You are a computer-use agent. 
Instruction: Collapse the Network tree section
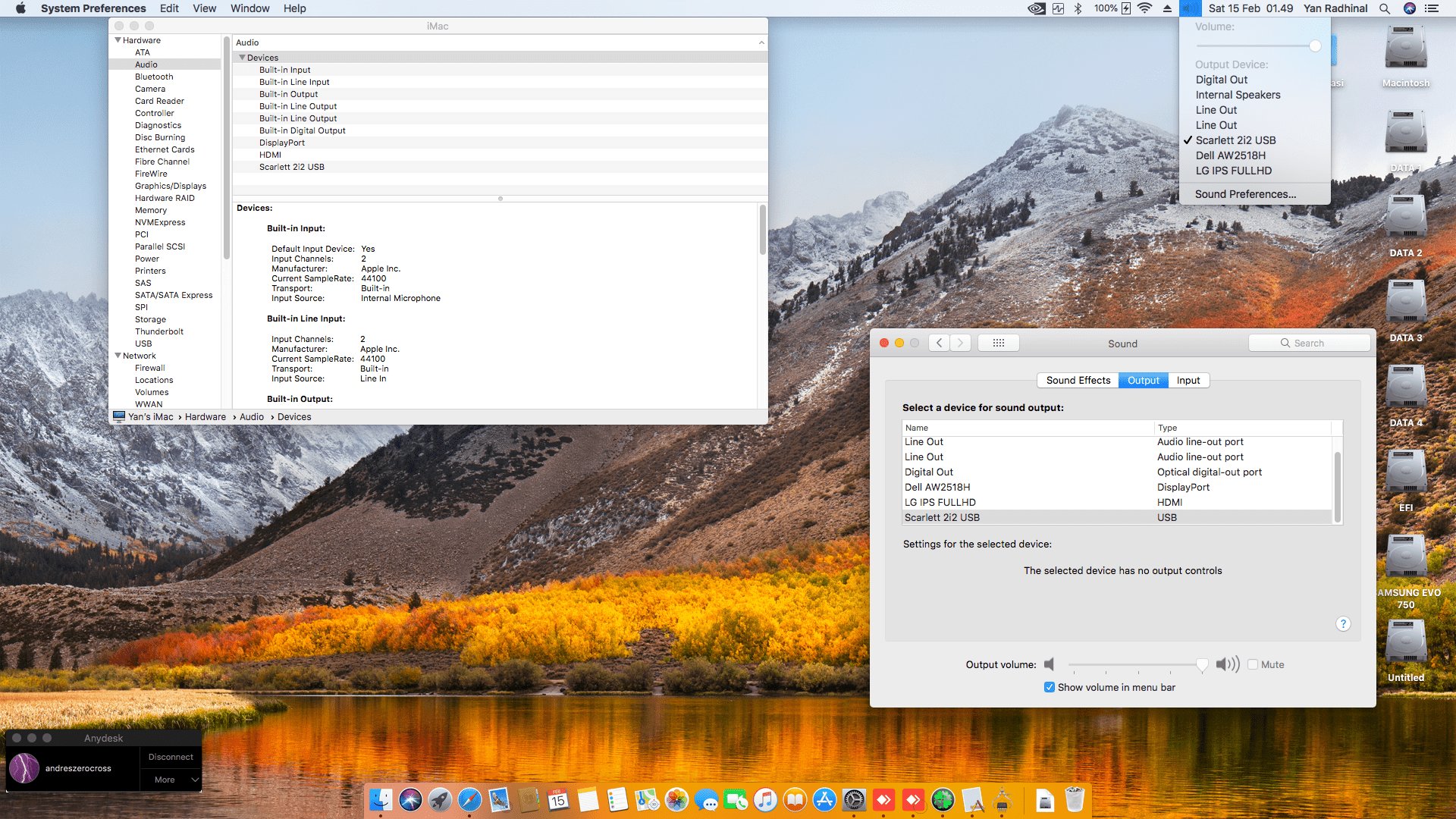(118, 356)
